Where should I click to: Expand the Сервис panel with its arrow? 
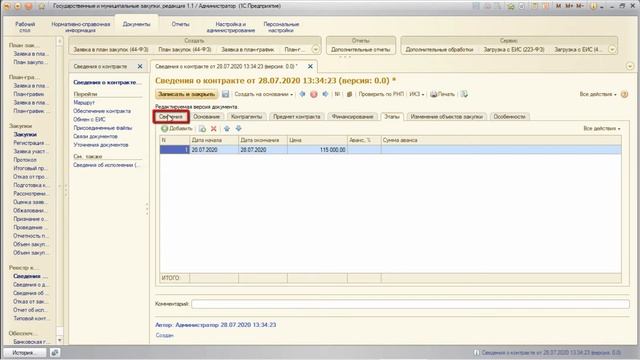612,49
